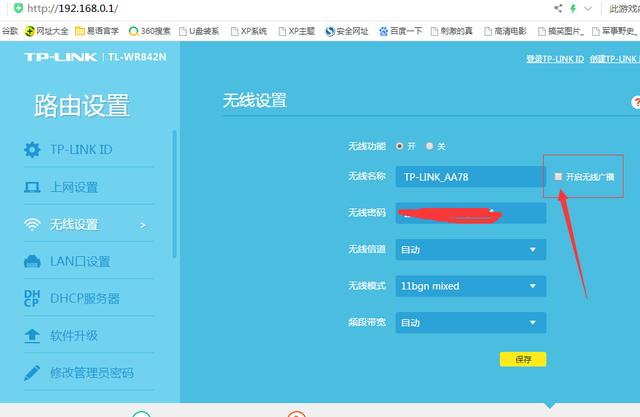Click the Wi-Fi icon for 无线设置

(x=32, y=224)
